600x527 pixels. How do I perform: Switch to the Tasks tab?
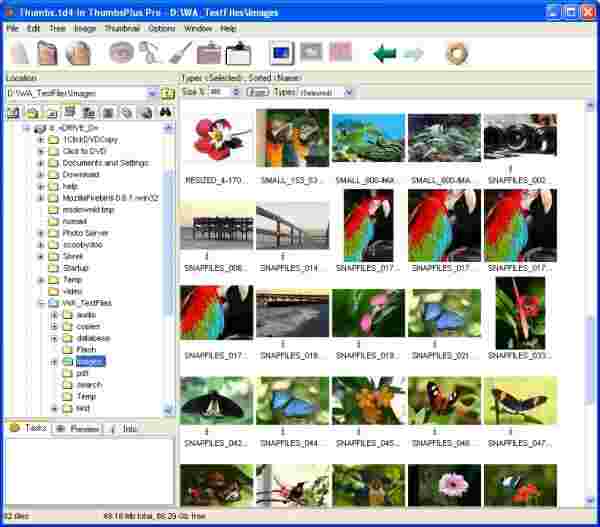(x=29, y=428)
